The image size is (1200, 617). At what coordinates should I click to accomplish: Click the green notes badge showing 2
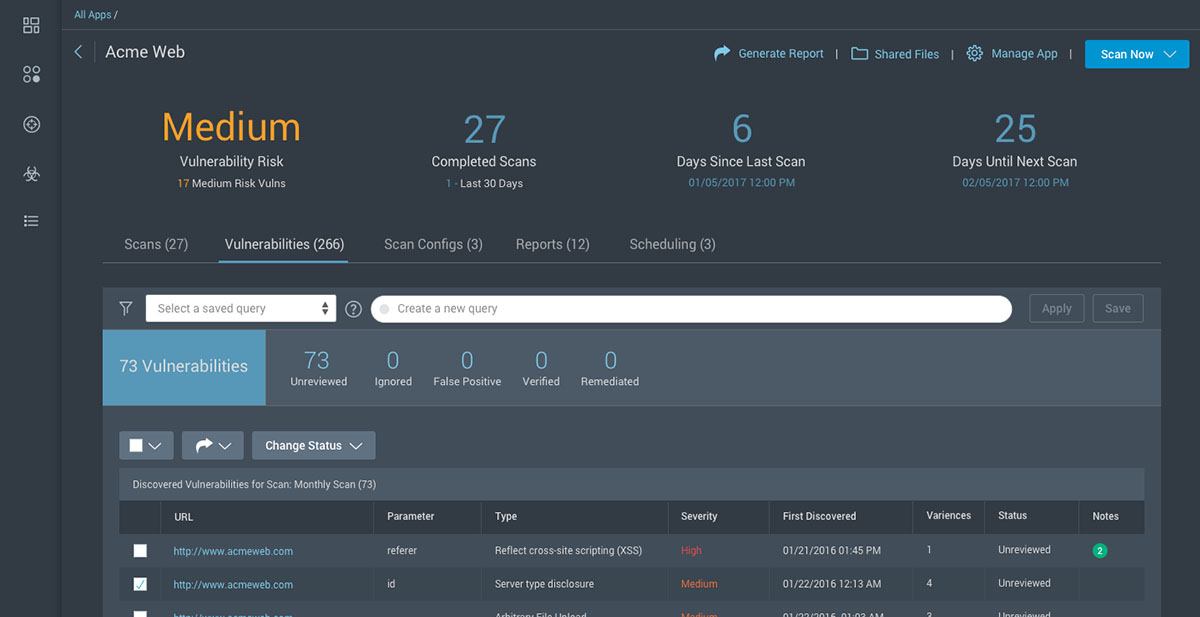tap(1100, 550)
